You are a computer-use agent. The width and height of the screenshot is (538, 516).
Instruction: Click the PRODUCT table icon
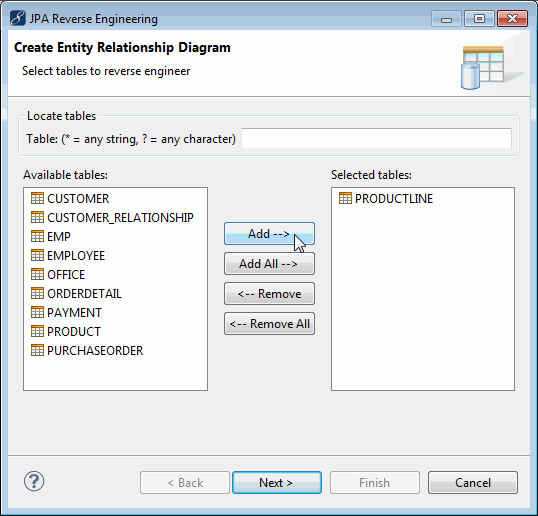37,331
